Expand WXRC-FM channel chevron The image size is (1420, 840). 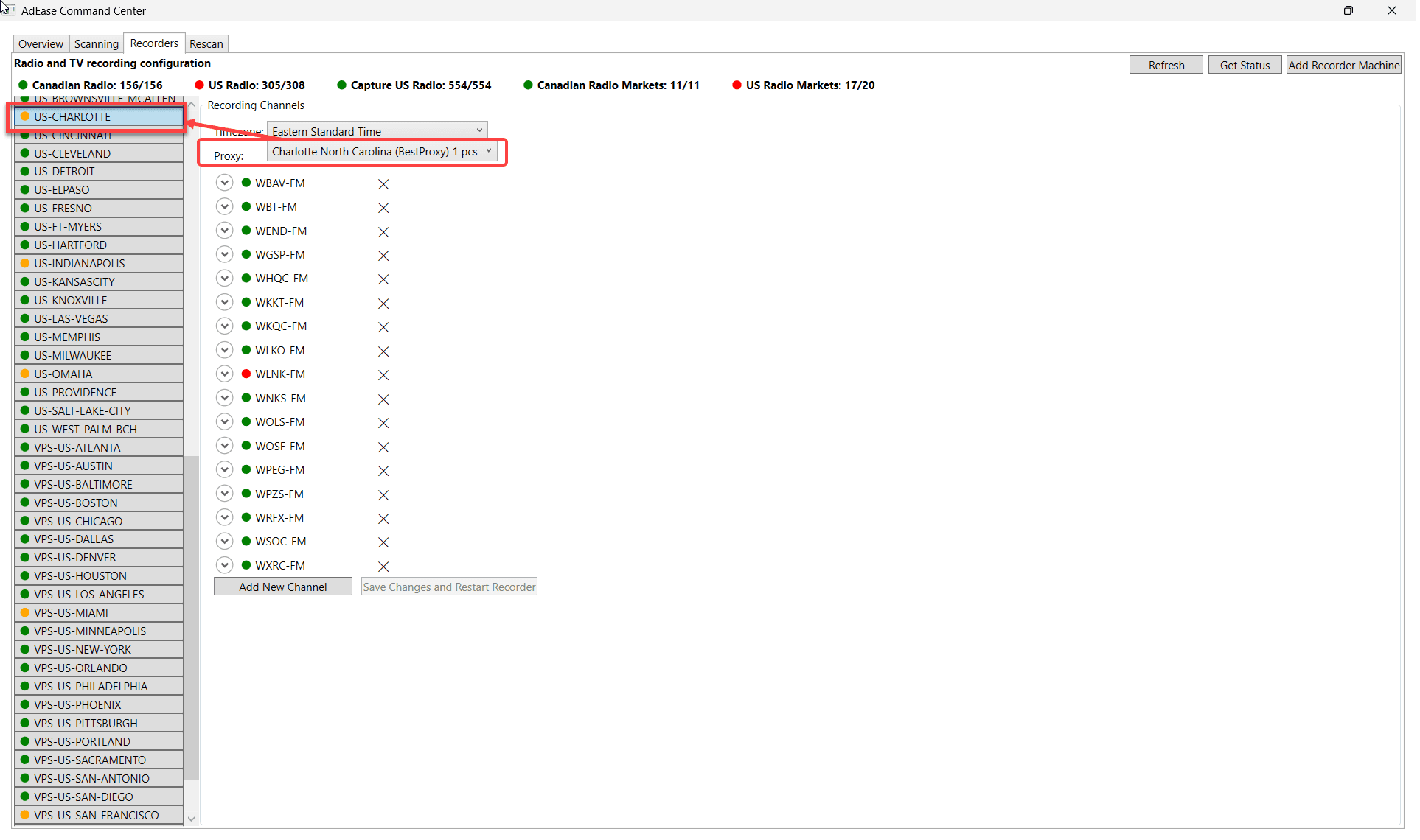coord(225,565)
